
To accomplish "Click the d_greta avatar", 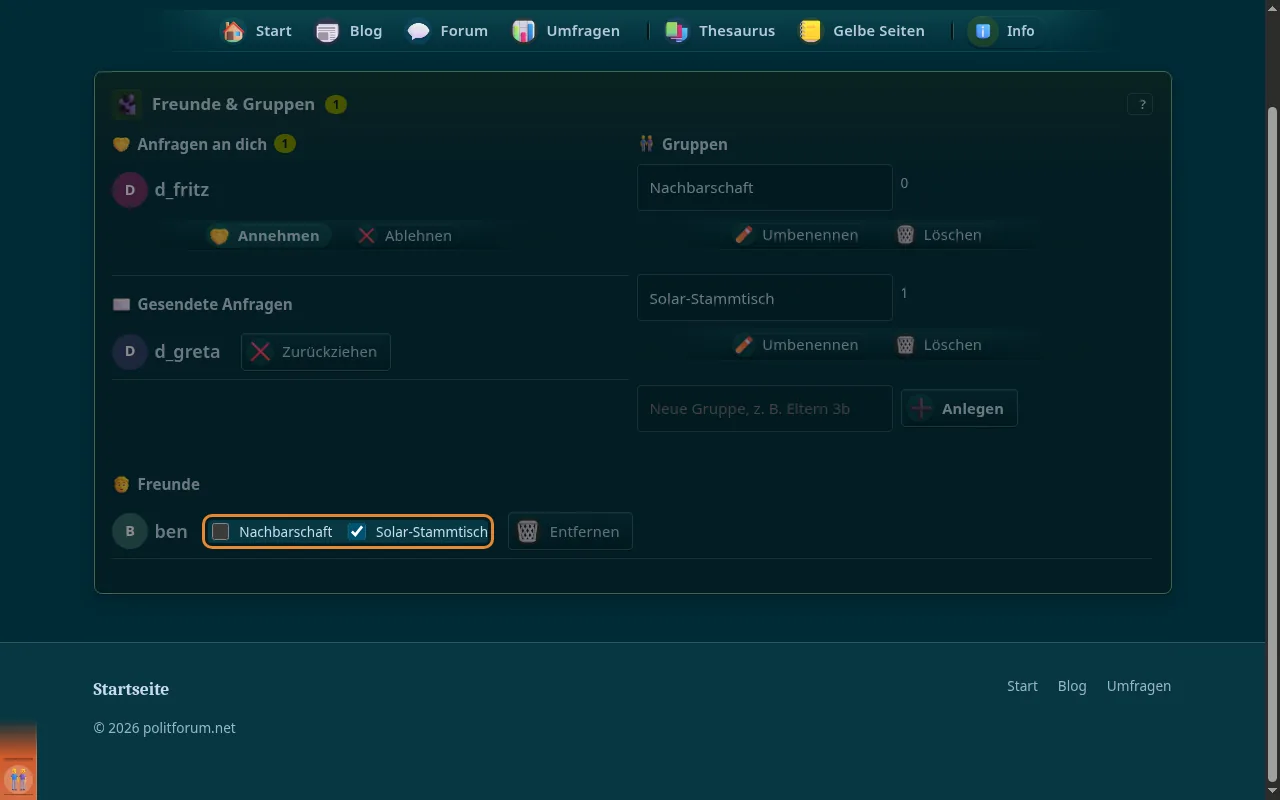I will (x=130, y=352).
